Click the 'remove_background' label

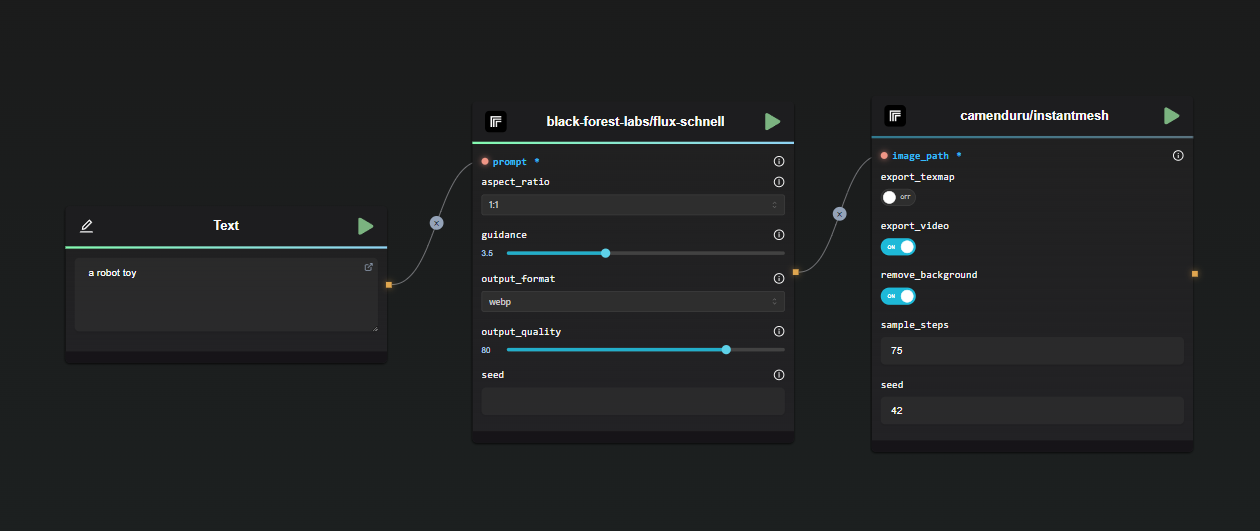(929, 275)
